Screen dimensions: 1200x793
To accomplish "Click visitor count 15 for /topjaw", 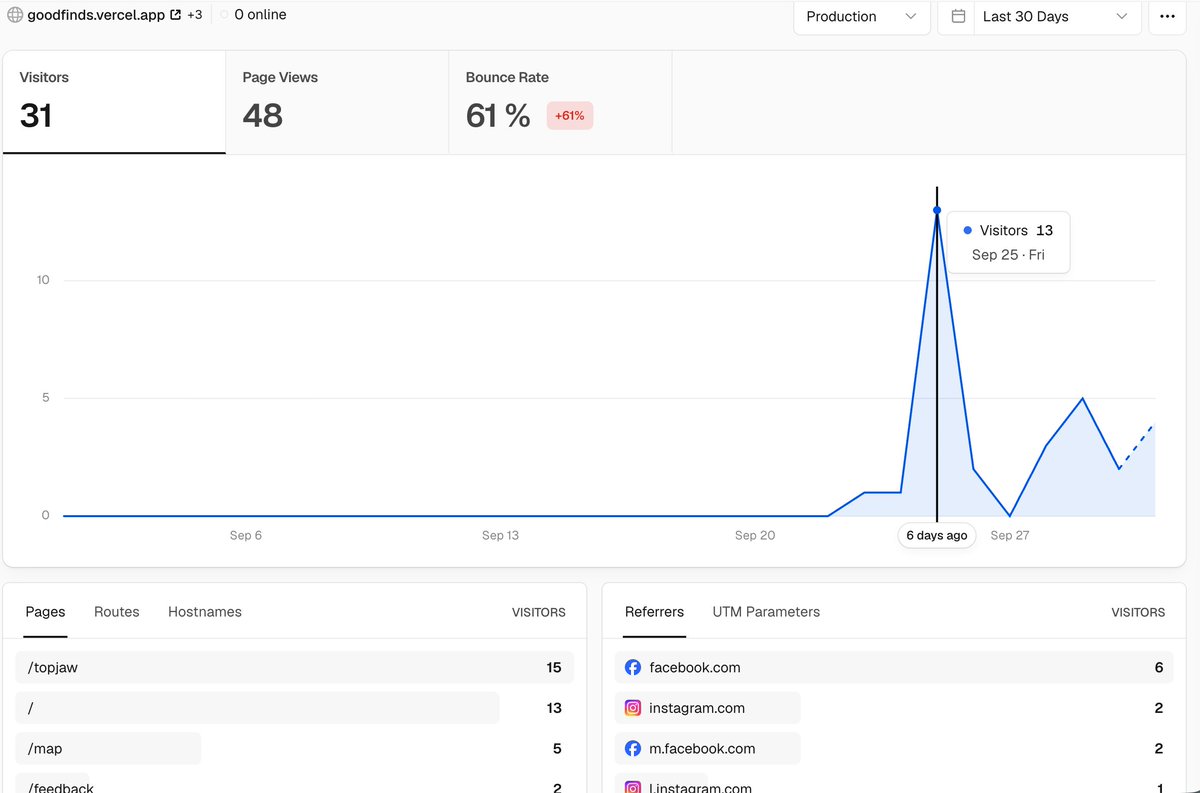I will (x=554, y=667).
